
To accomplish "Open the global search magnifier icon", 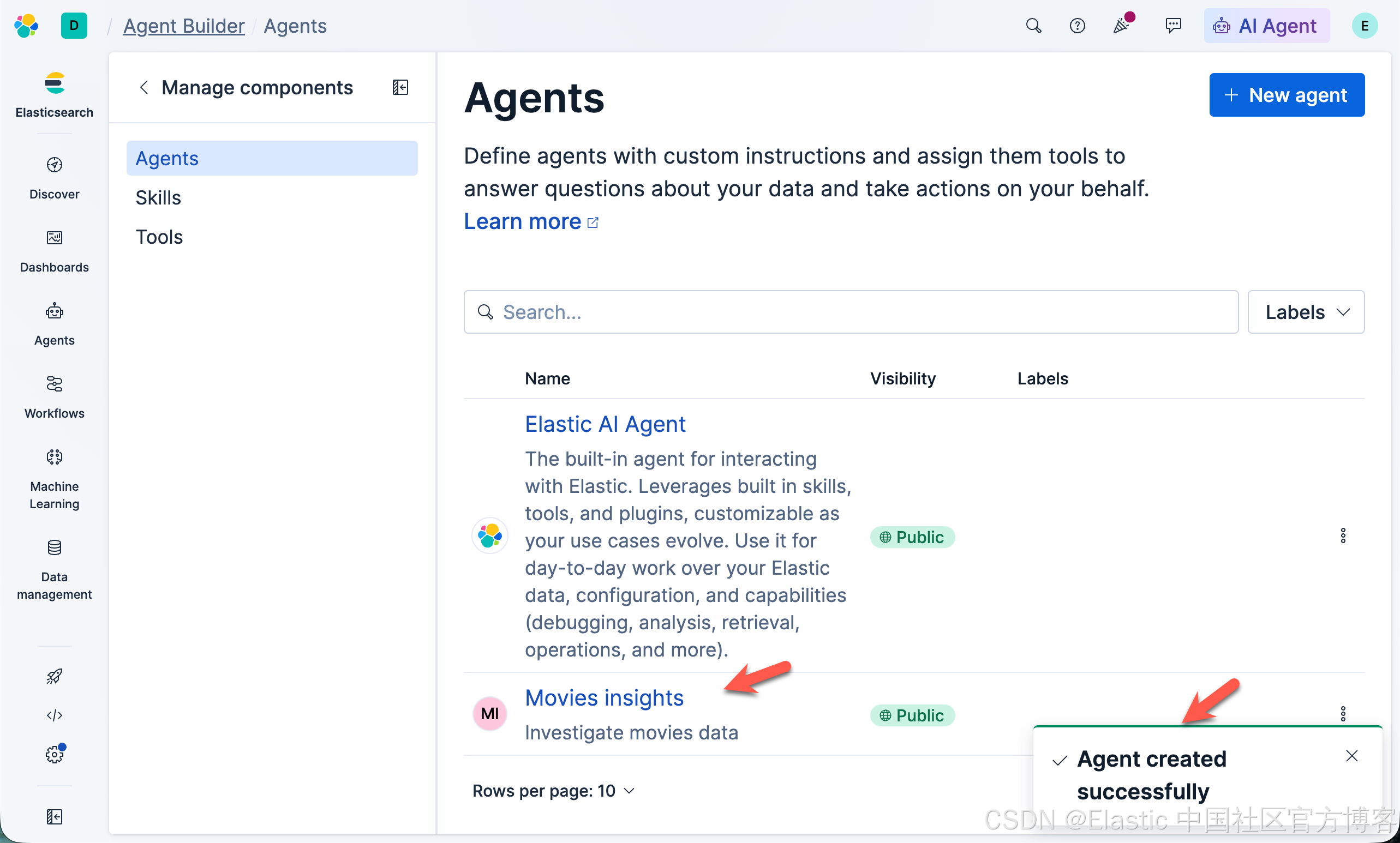I will coord(1033,26).
